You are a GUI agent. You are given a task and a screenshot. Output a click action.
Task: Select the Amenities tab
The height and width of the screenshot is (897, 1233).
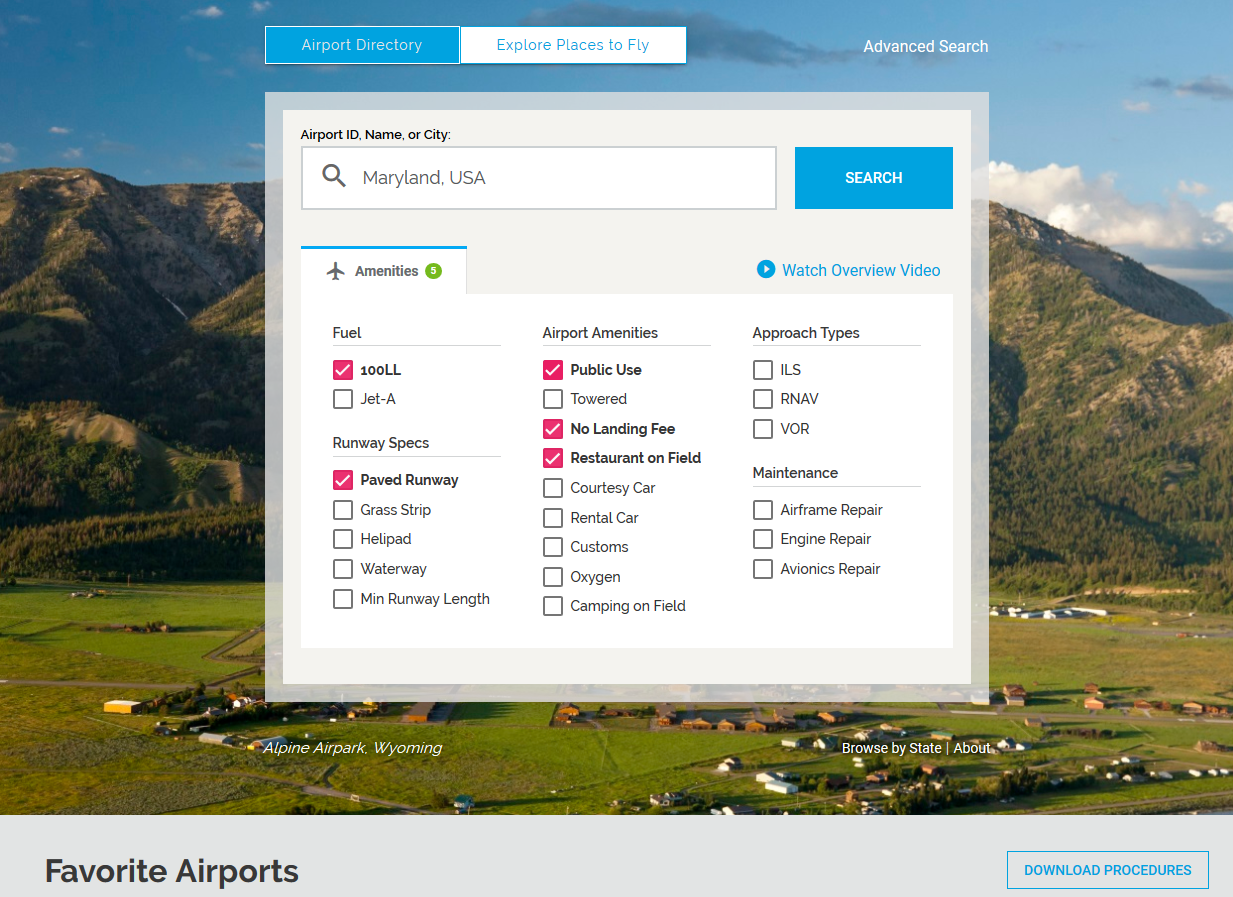[x=384, y=271]
